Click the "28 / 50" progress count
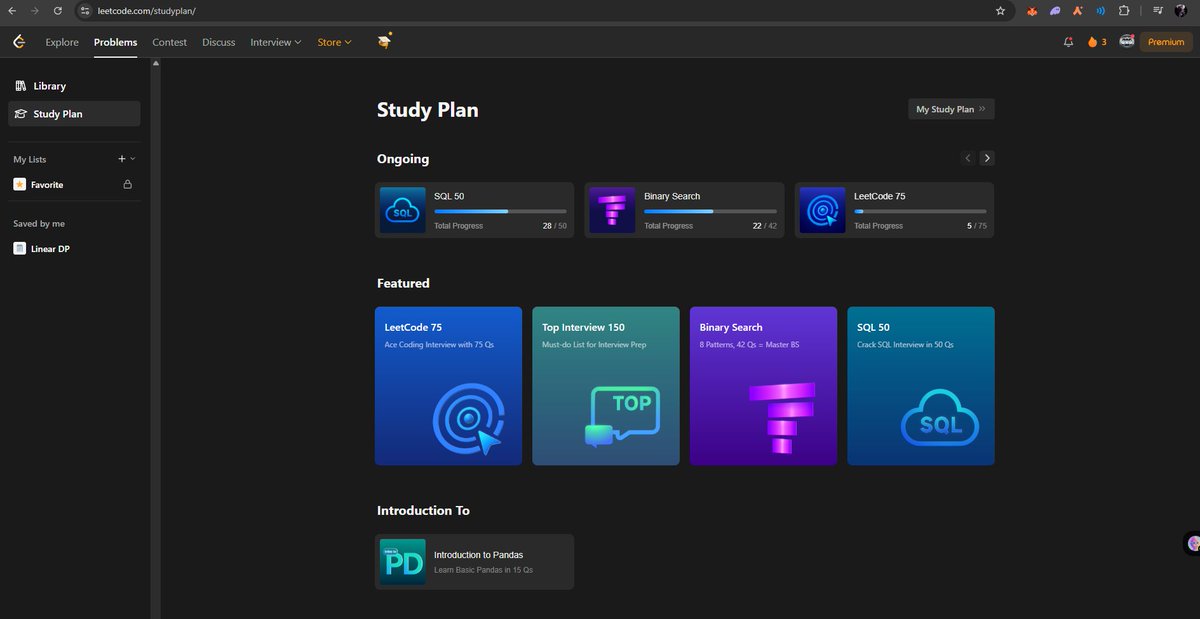Viewport: 1200px width, 619px height. tap(554, 226)
